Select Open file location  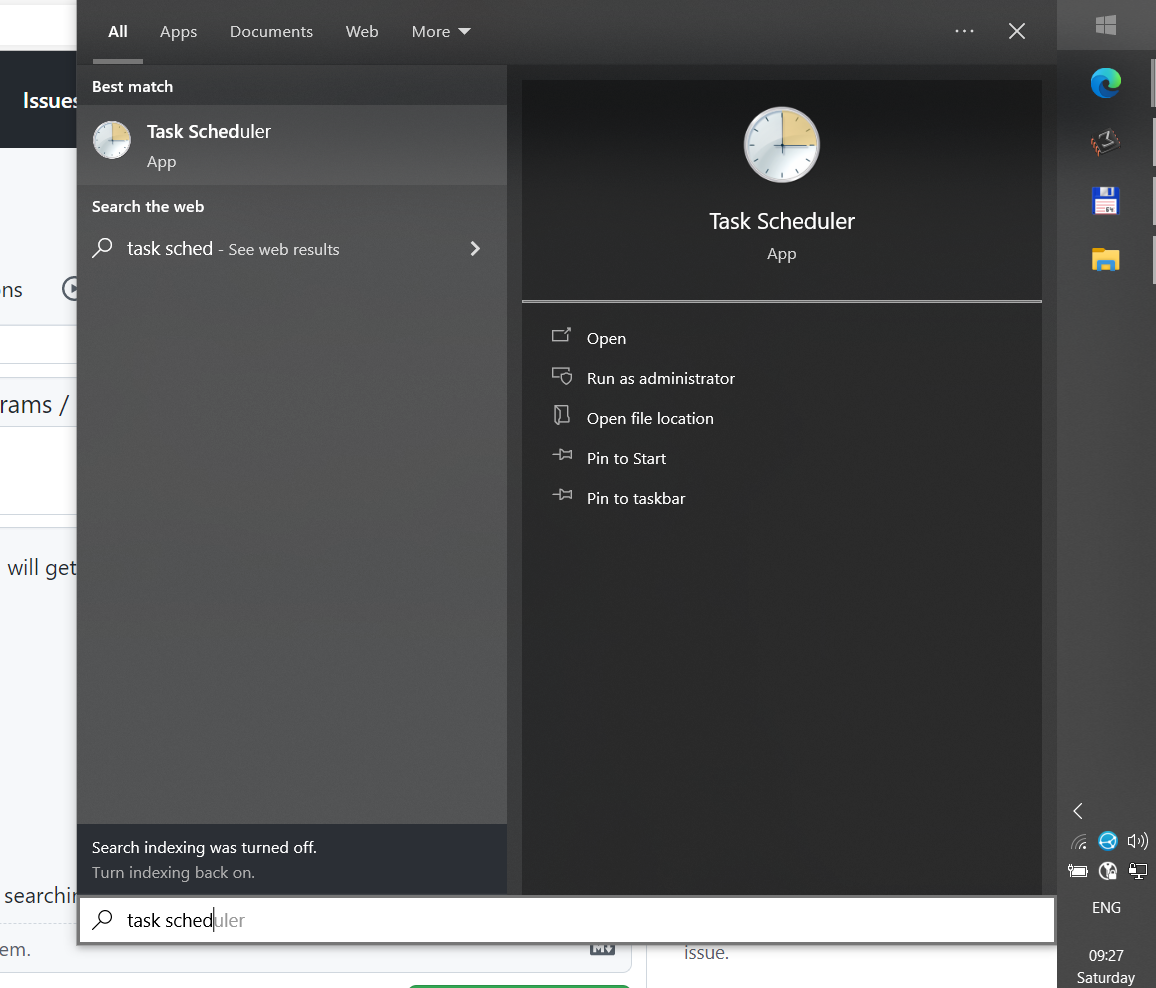pyautogui.click(x=650, y=419)
